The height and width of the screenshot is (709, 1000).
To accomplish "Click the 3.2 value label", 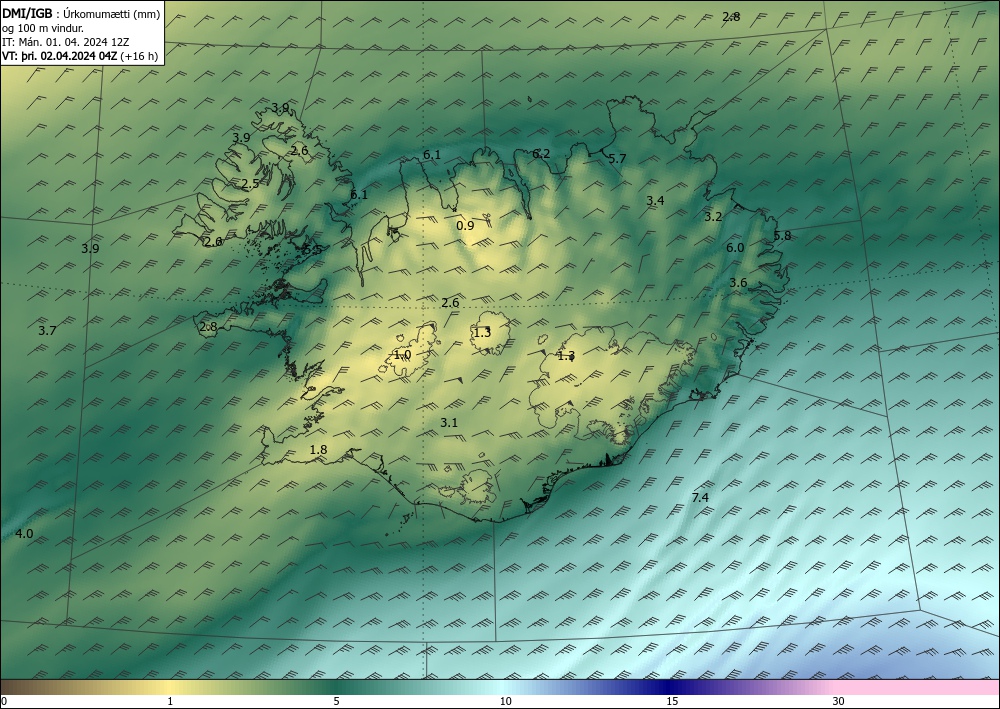I will coord(713,217).
